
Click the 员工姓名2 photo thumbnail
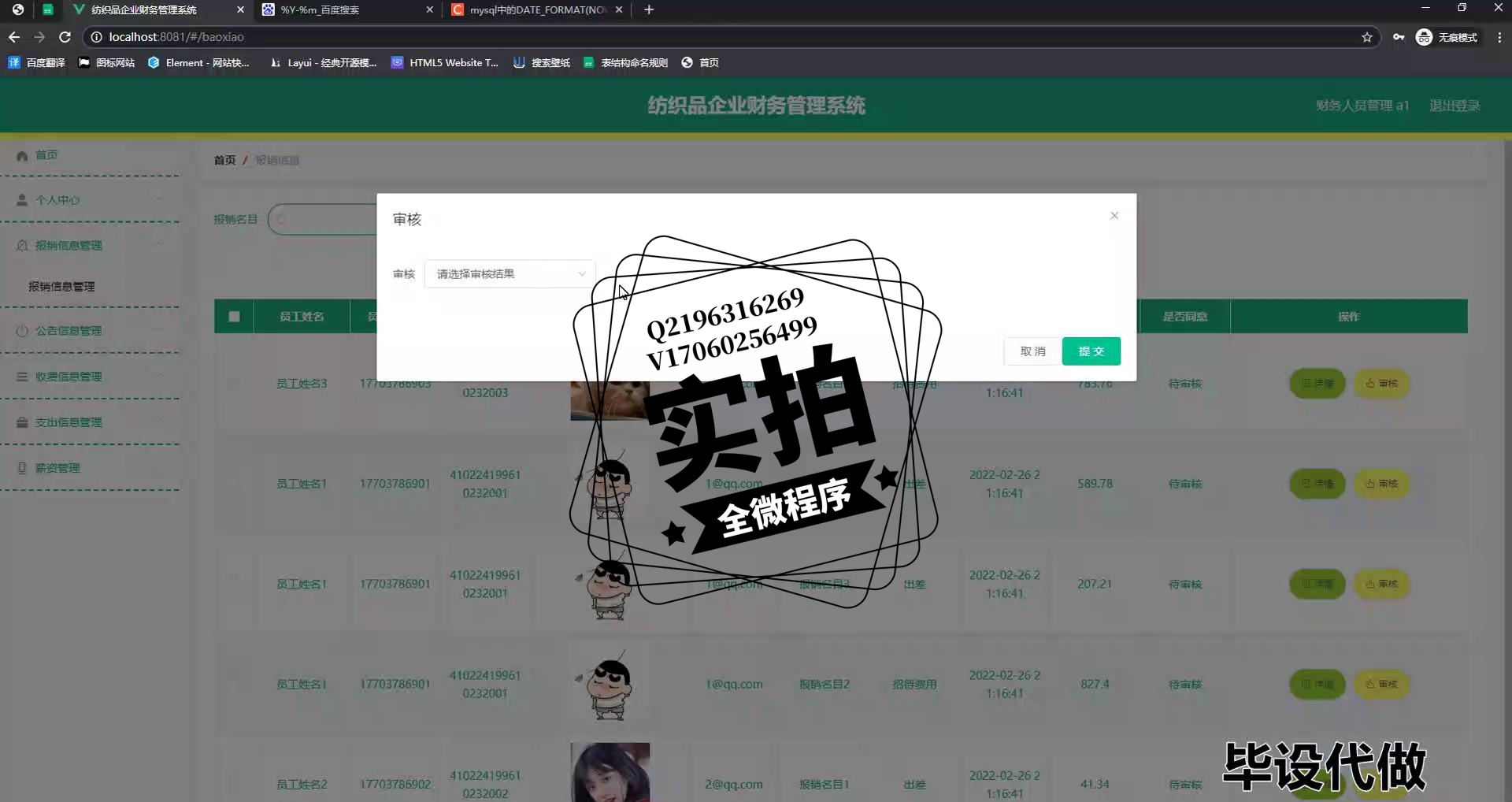610,772
